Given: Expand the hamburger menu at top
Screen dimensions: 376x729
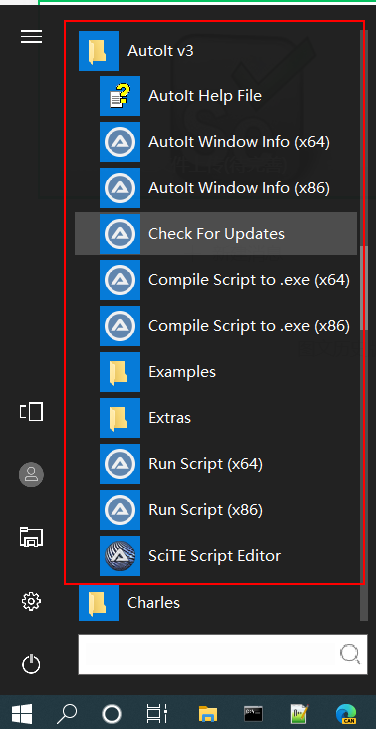Looking at the screenshot, I should [32, 36].
